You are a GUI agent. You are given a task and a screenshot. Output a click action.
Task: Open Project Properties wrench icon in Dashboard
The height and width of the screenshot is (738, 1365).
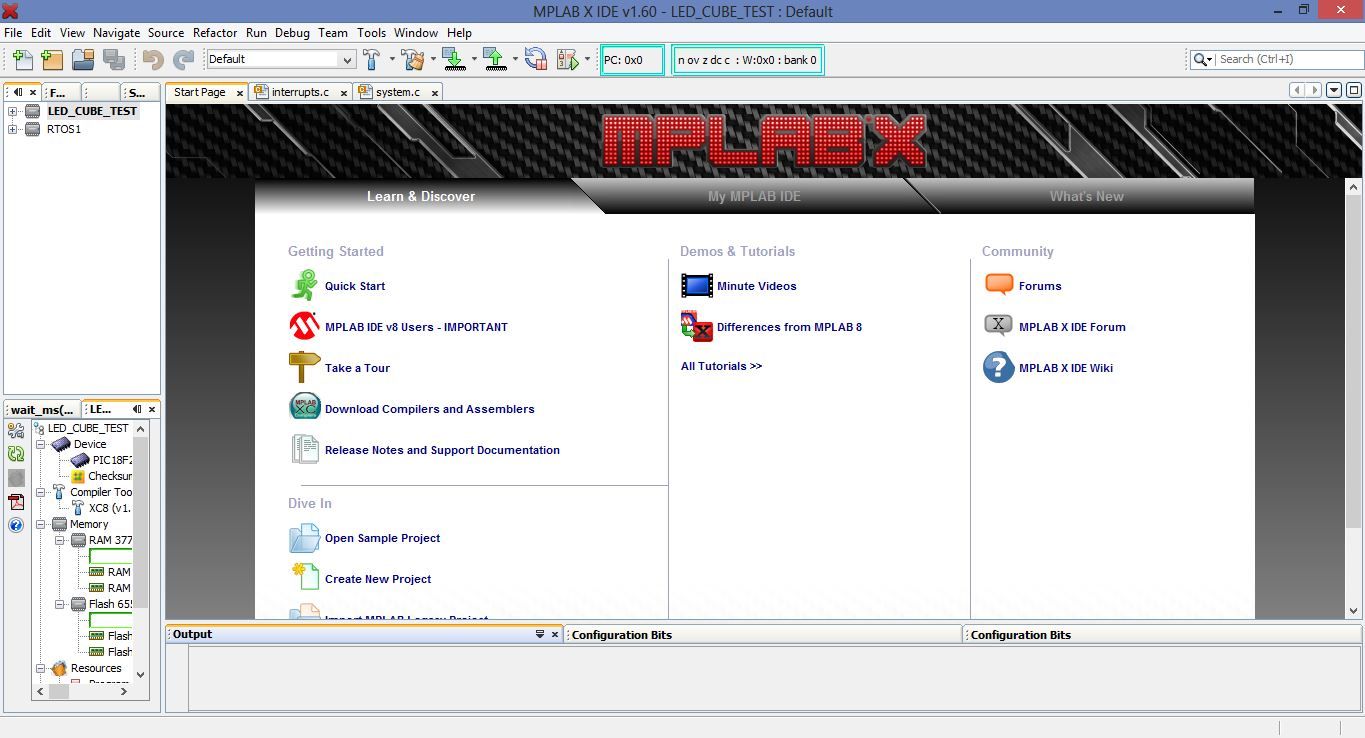pos(14,430)
